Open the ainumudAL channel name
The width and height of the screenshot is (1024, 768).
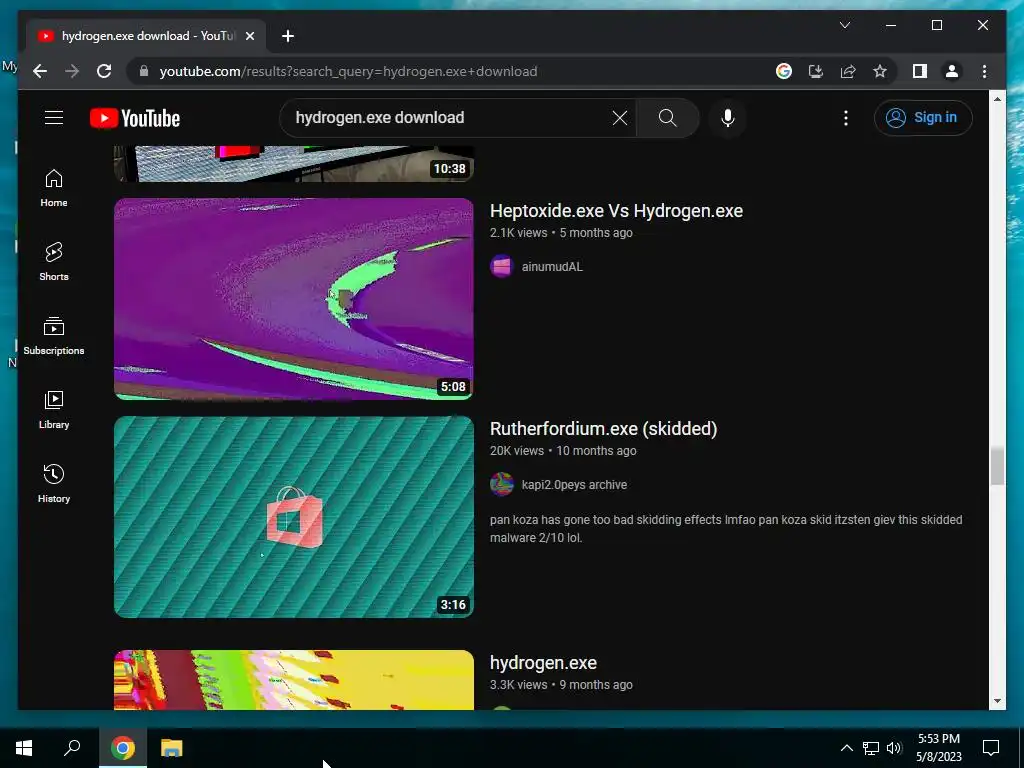[552, 266]
